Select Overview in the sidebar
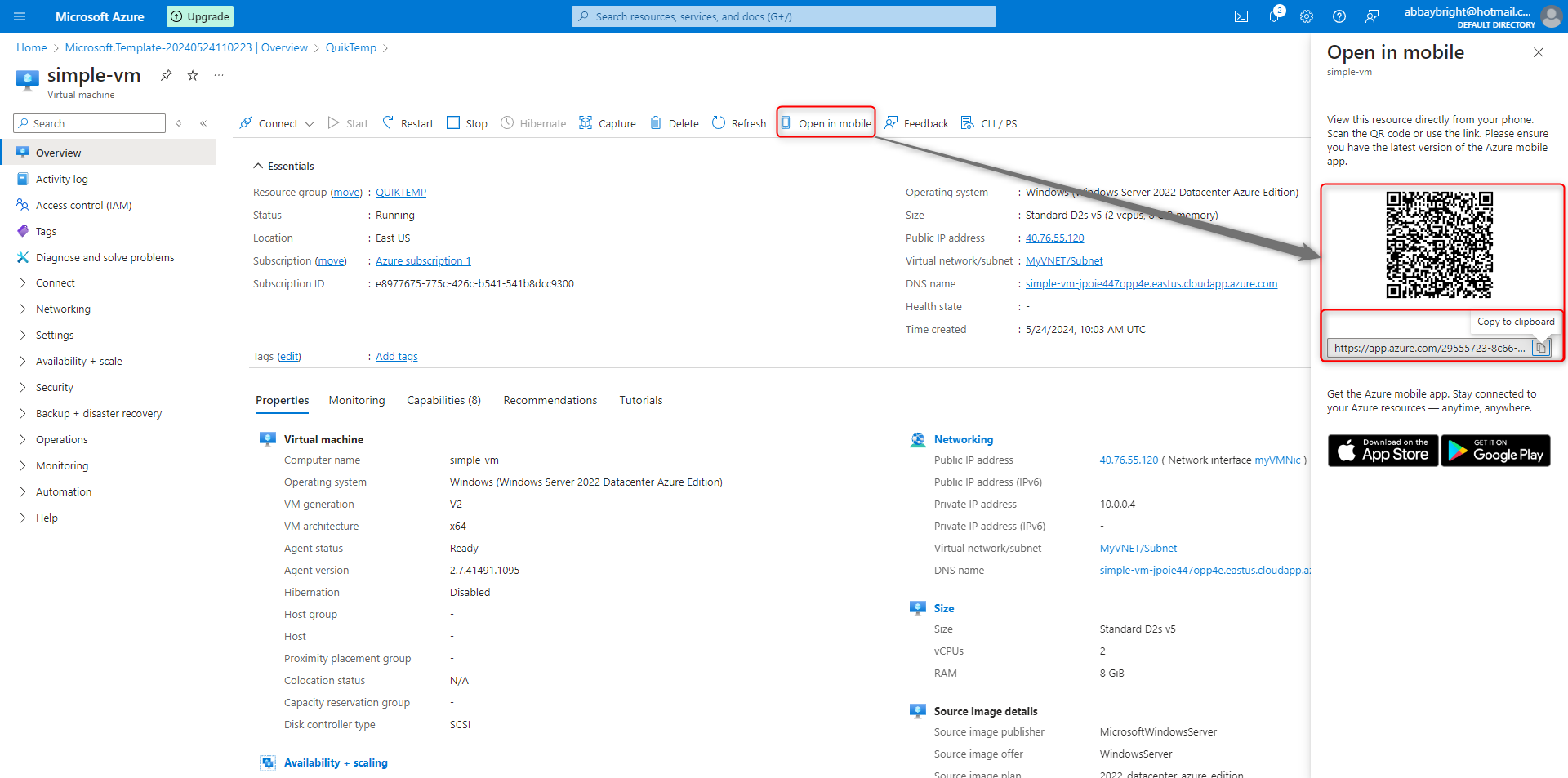The height and width of the screenshot is (778, 1568). 109,153
